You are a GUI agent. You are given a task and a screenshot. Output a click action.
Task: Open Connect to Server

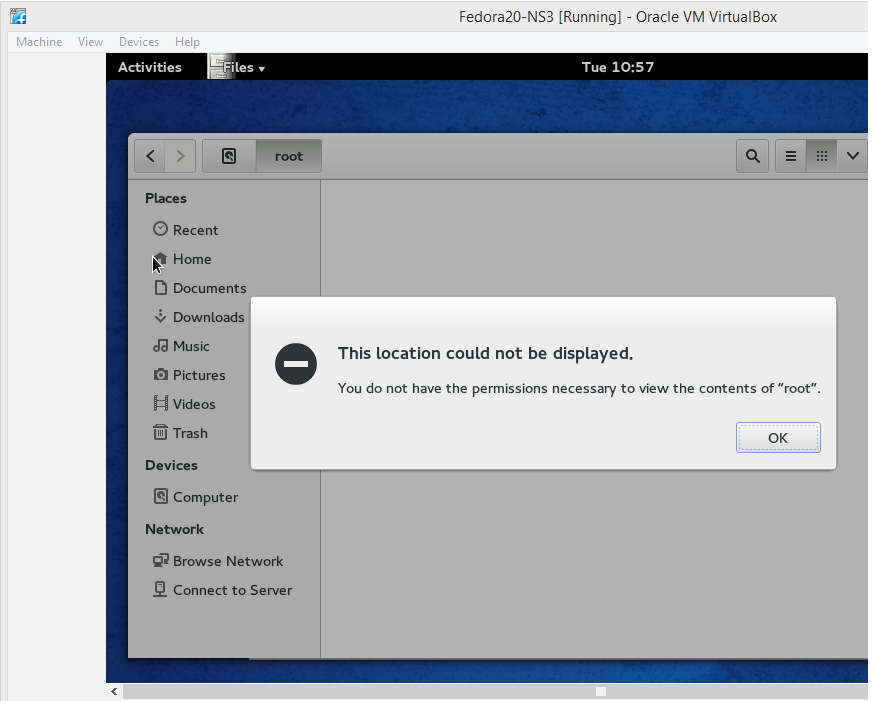224,590
